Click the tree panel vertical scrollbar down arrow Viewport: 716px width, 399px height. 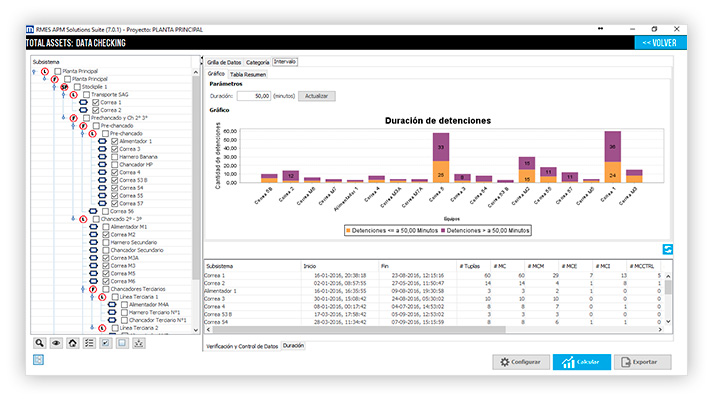pyautogui.click(x=196, y=330)
